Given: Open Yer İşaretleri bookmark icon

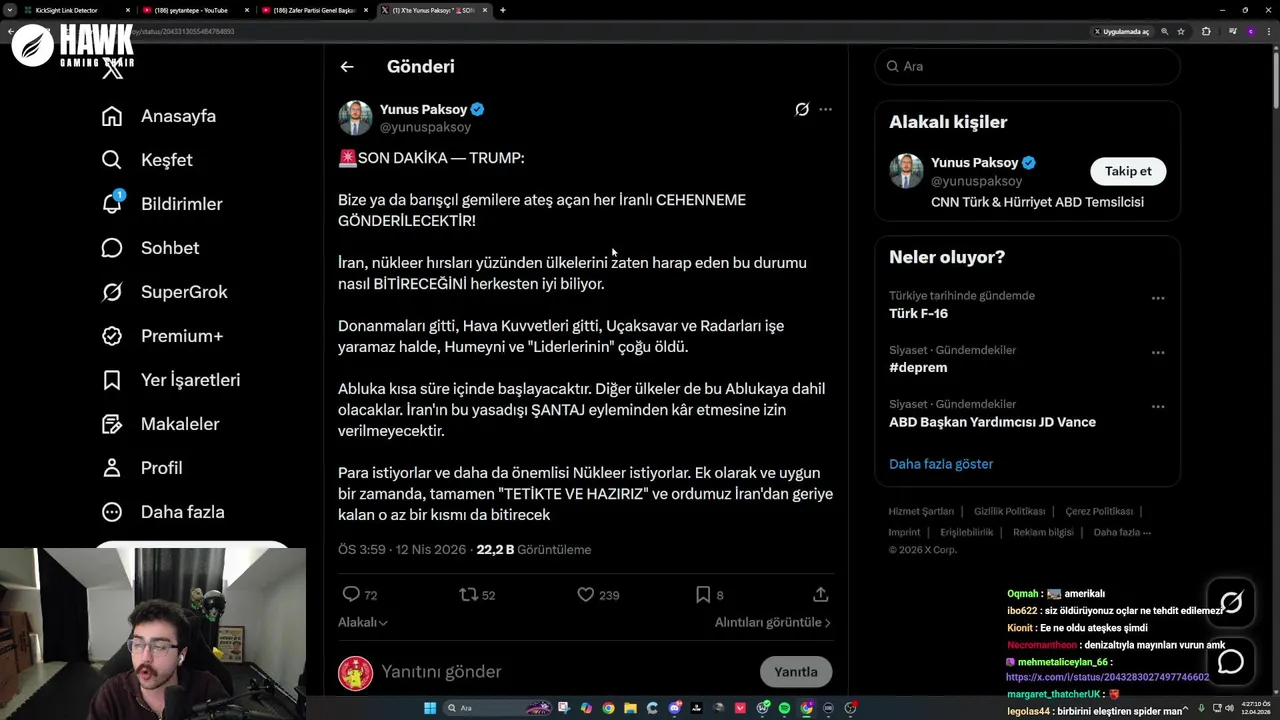Looking at the screenshot, I should [x=112, y=380].
